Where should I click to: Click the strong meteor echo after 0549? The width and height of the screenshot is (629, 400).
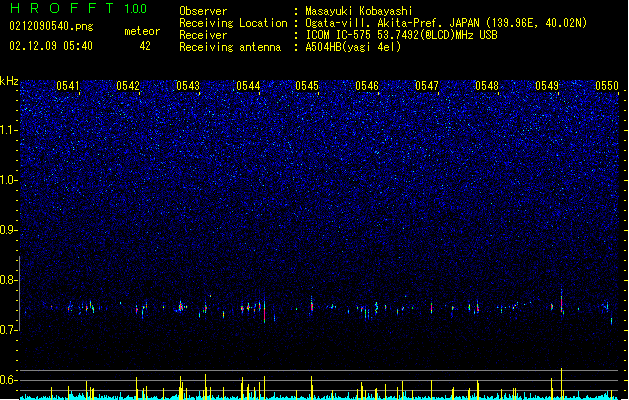(x=562, y=302)
